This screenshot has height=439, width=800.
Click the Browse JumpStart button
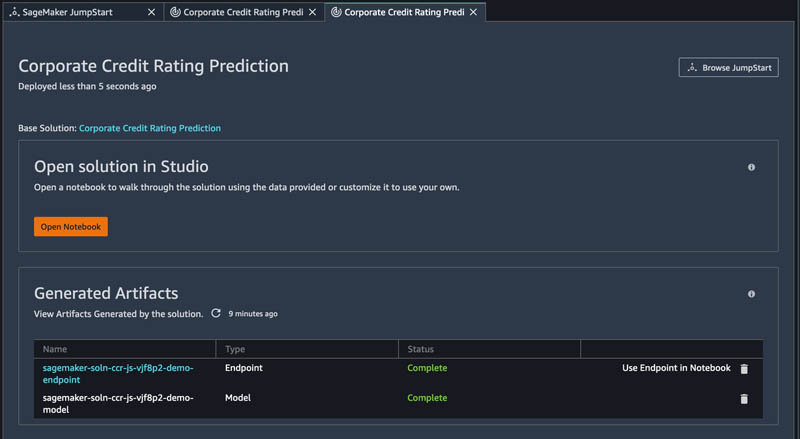729,67
